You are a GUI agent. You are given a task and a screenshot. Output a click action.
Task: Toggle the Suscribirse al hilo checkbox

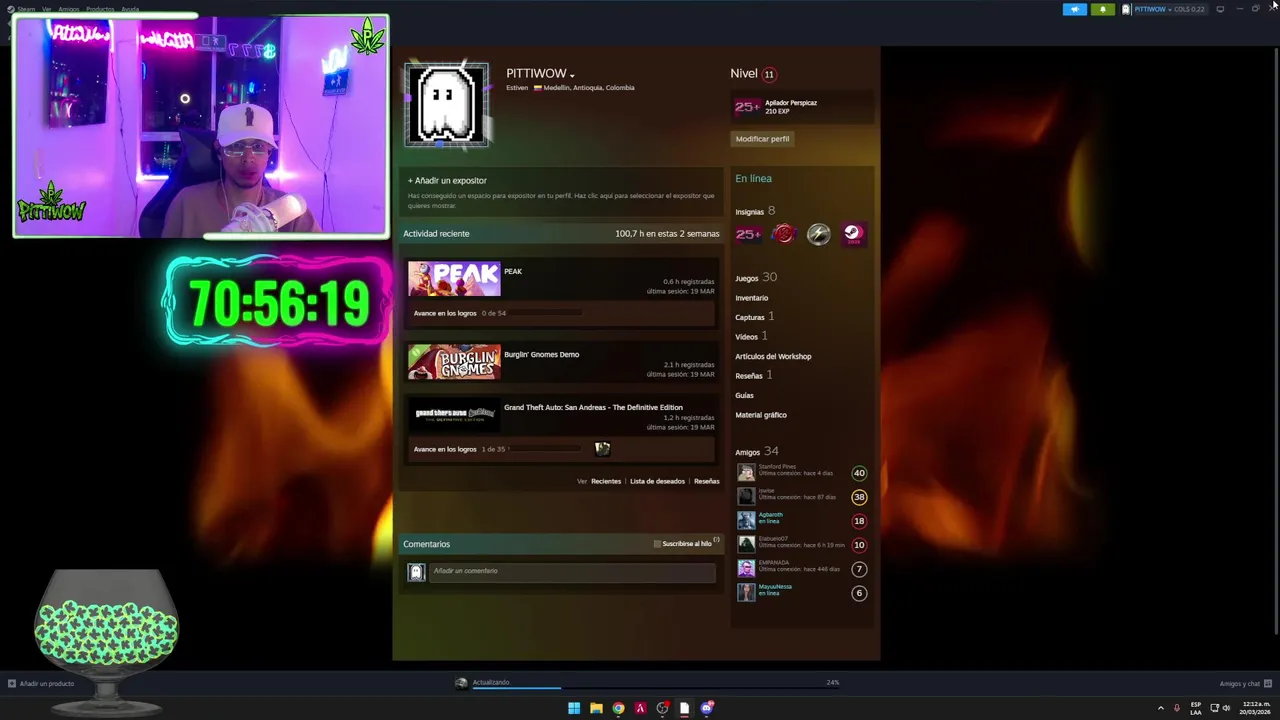[x=657, y=544]
